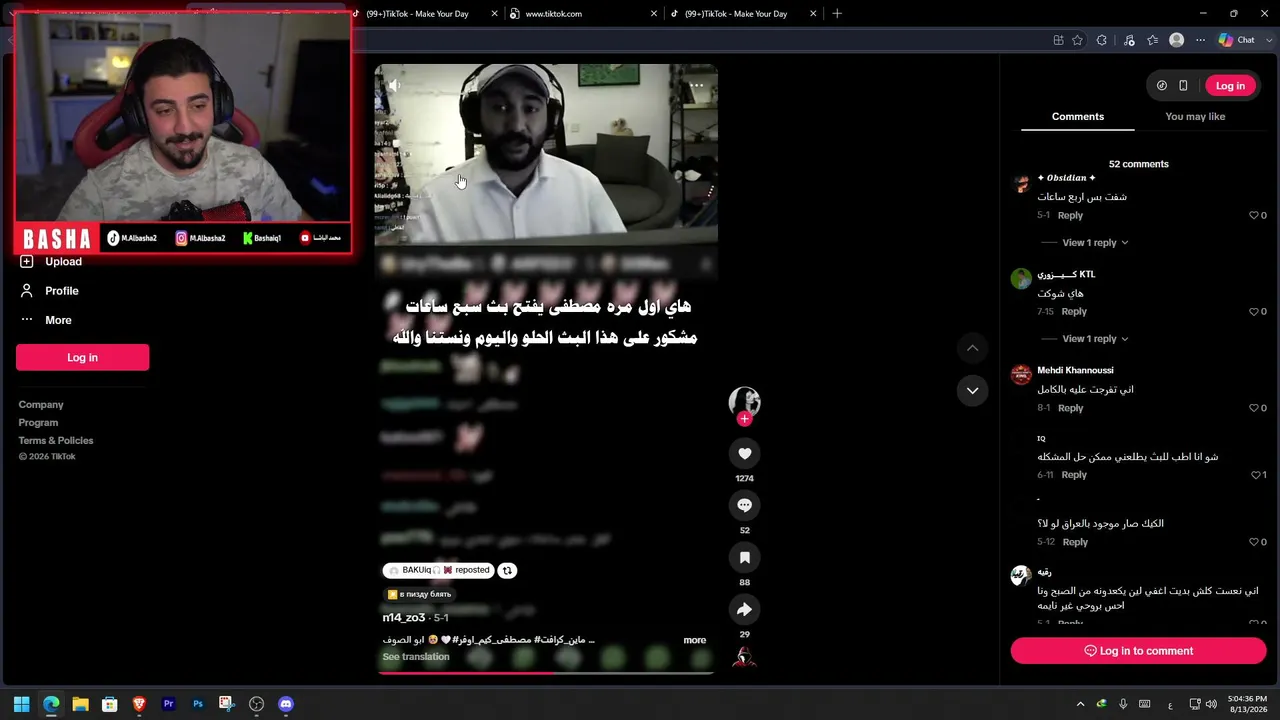Screen dimensions: 1280x720
Task: Expand the Program footer section
Action: coord(38,423)
